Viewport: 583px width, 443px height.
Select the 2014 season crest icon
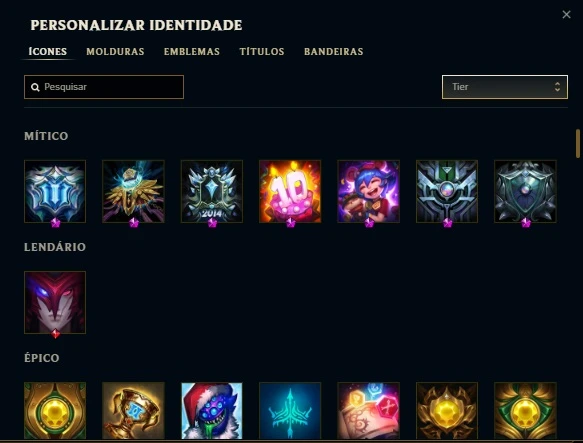212,192
